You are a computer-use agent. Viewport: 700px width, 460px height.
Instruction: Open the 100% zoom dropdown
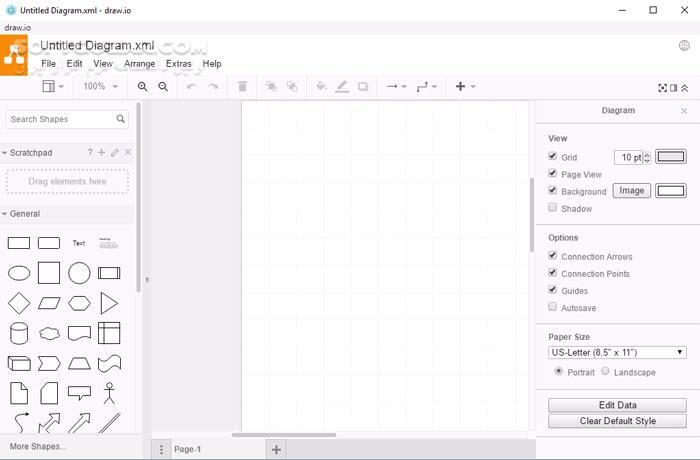click(x=100, y=86)
